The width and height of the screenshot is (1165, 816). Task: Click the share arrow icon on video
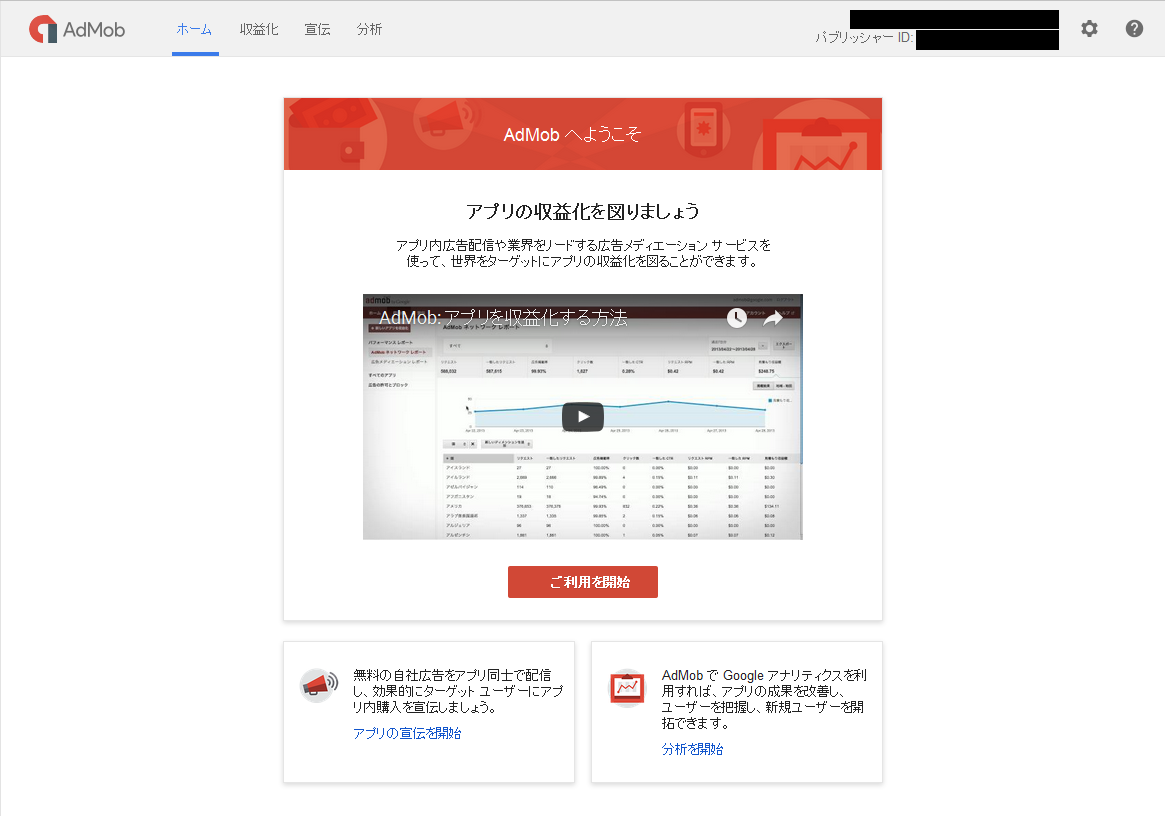773,318
